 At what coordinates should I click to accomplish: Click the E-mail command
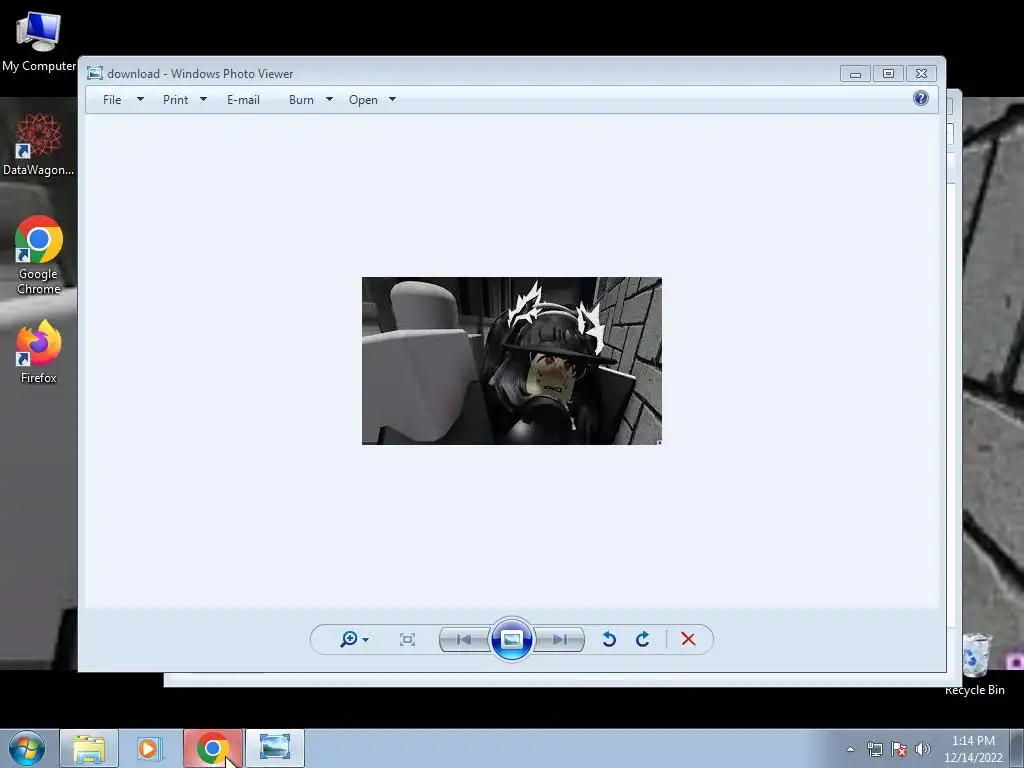[x=244, y=100]
